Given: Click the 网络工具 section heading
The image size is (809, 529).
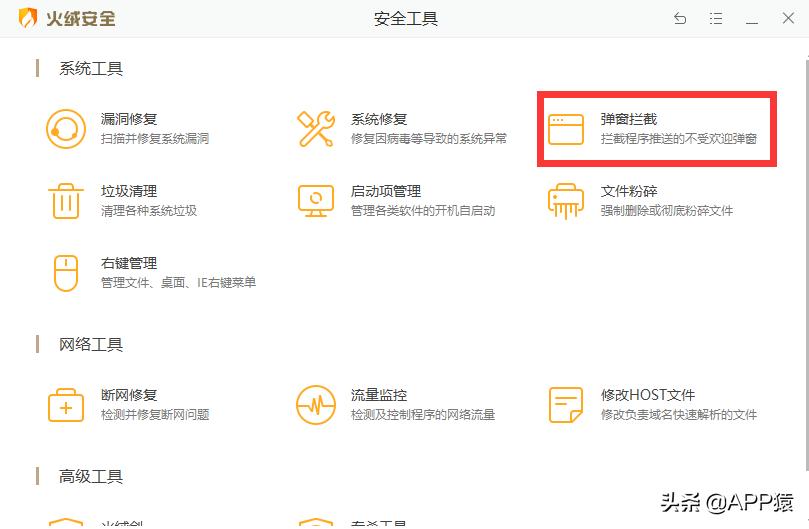Looking at the screenshot, I should [91, 344].
